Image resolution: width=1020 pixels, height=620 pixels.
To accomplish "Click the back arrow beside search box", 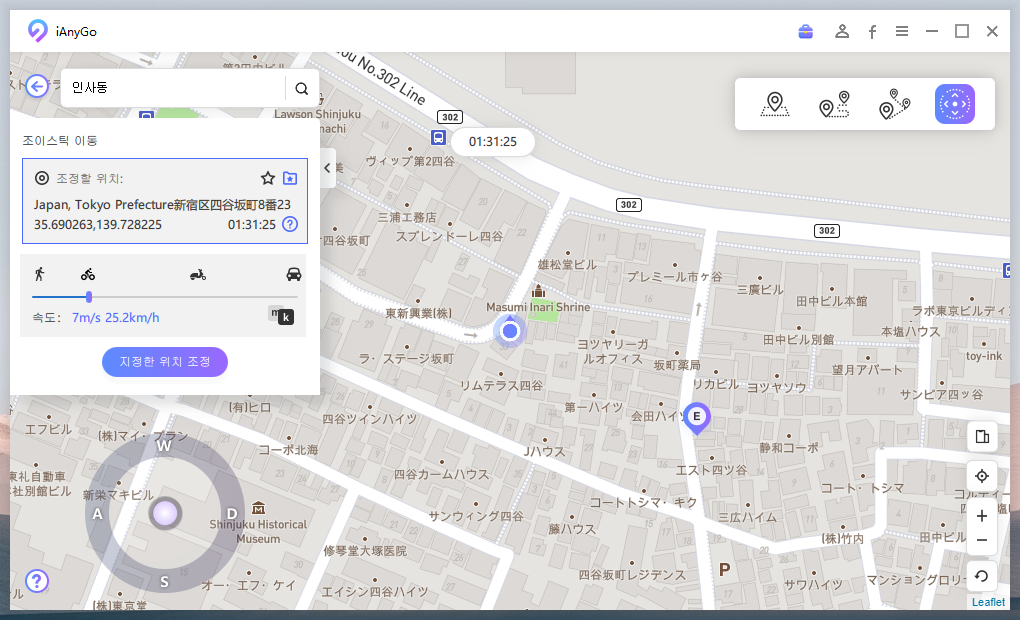I will tap(37, 86).
